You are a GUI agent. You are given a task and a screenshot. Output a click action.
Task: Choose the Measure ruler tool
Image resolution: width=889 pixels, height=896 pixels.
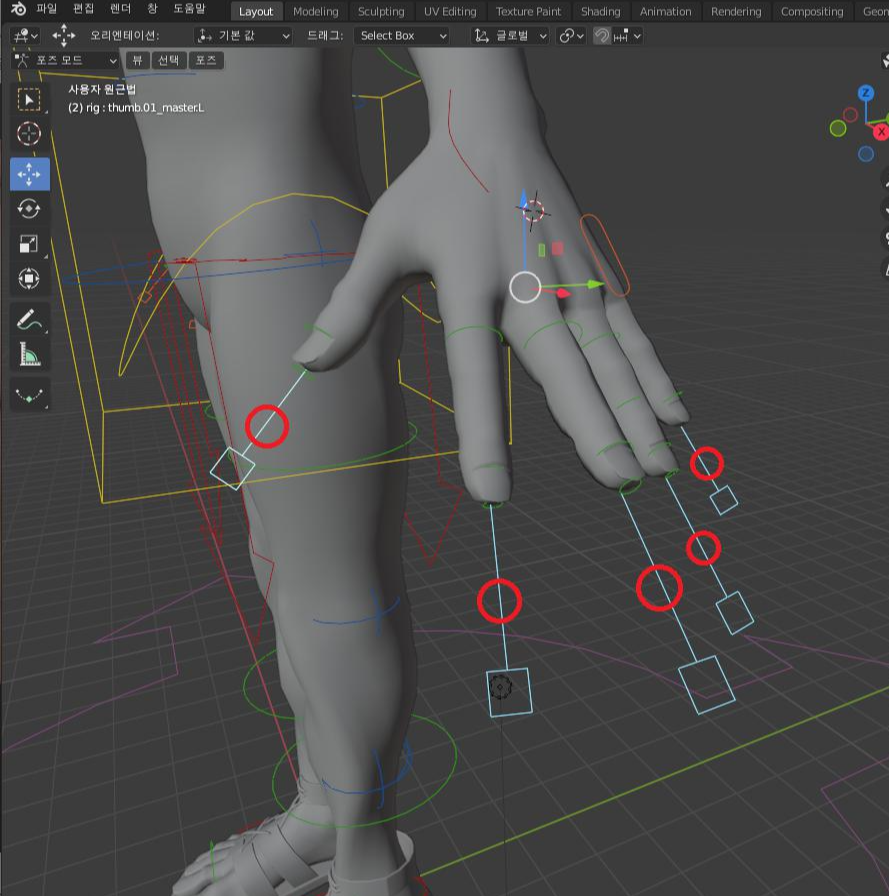(x=29, y=354)
